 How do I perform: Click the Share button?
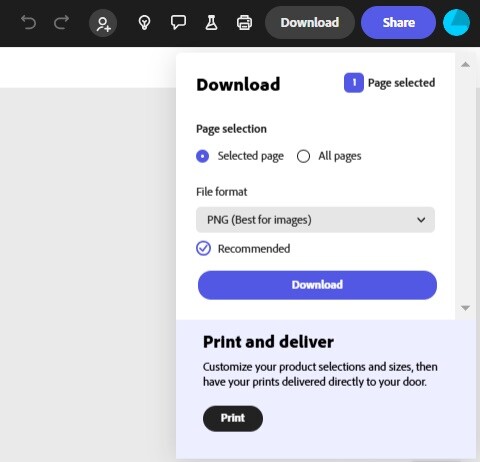click(398, 23)
